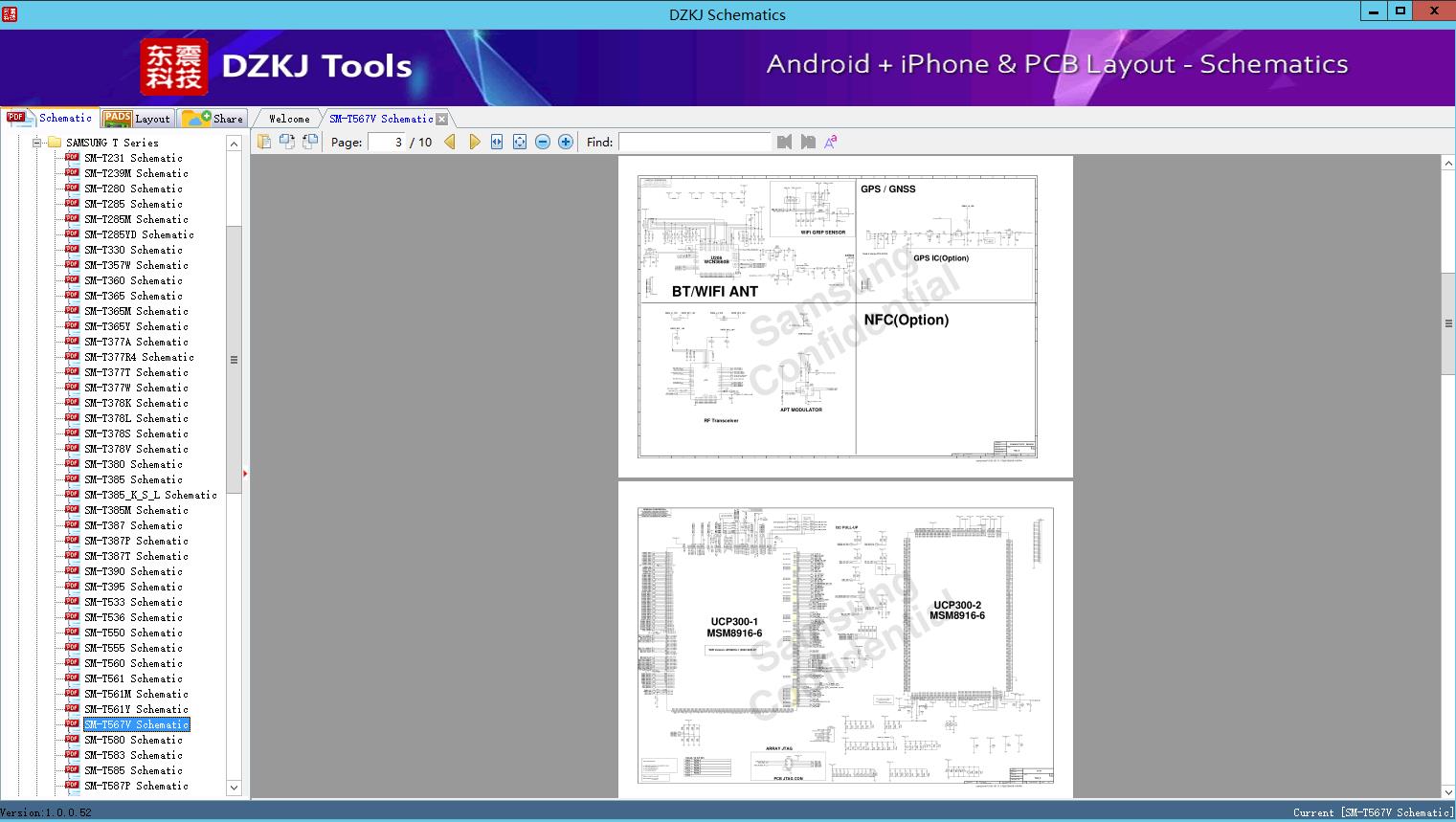
Task: Open the Share tab
Action: pyautogui.click(x=213, y=119)
